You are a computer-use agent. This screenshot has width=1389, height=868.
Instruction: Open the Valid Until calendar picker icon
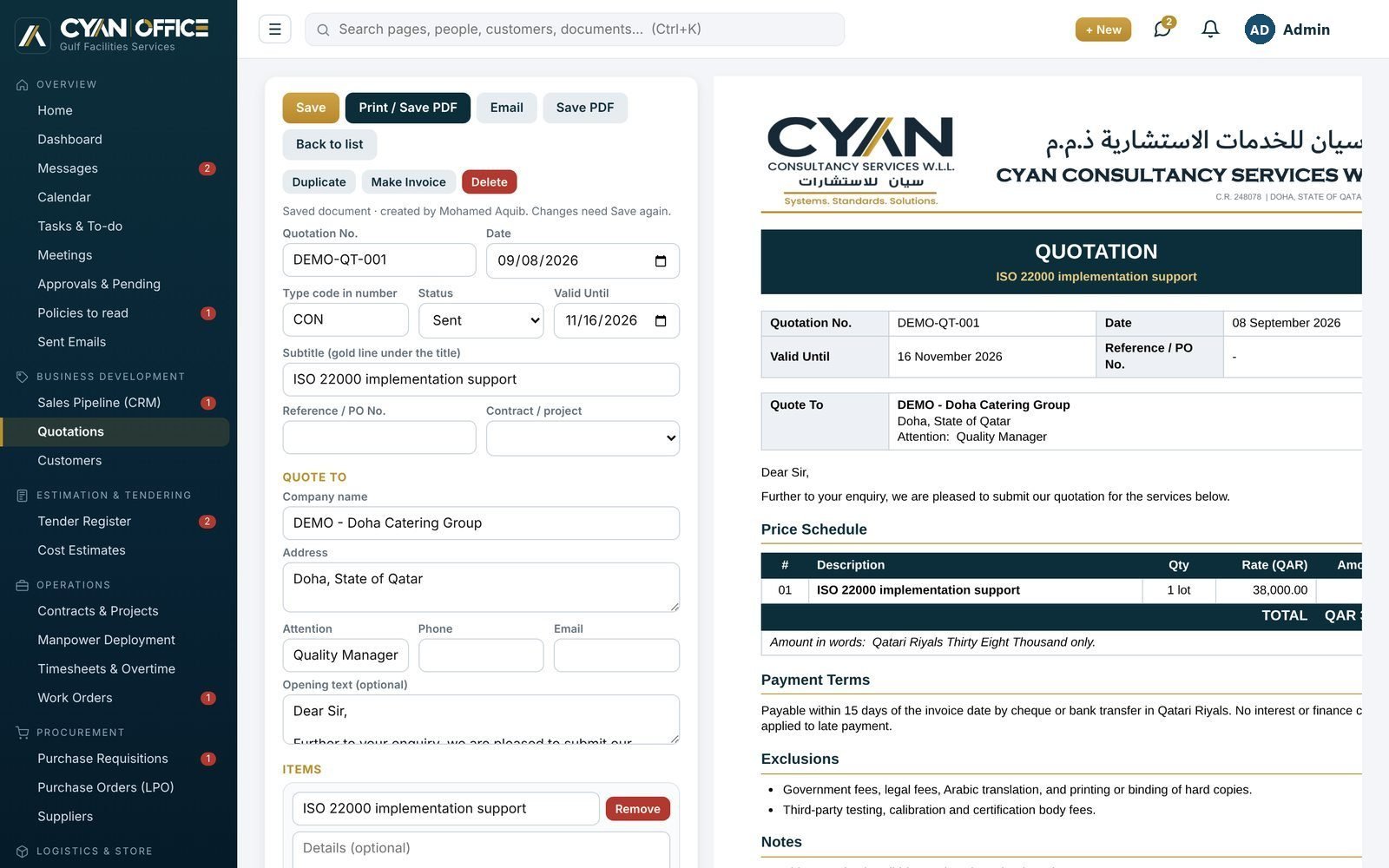point(661,320)
